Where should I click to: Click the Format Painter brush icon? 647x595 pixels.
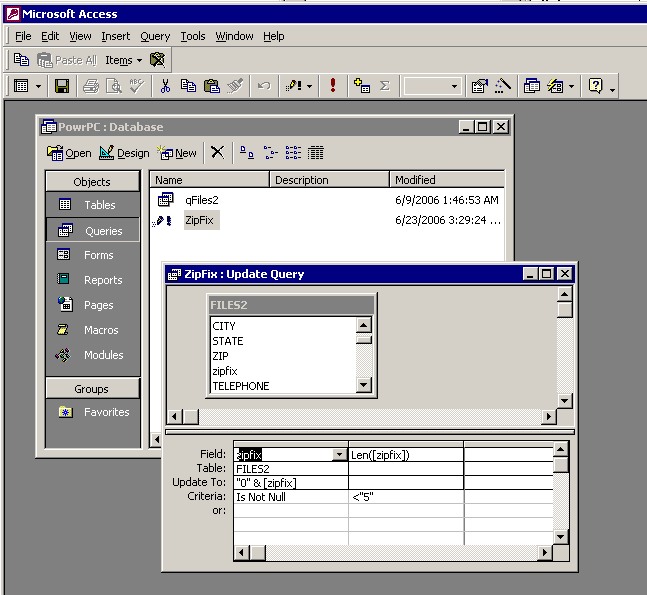point(235,86)
